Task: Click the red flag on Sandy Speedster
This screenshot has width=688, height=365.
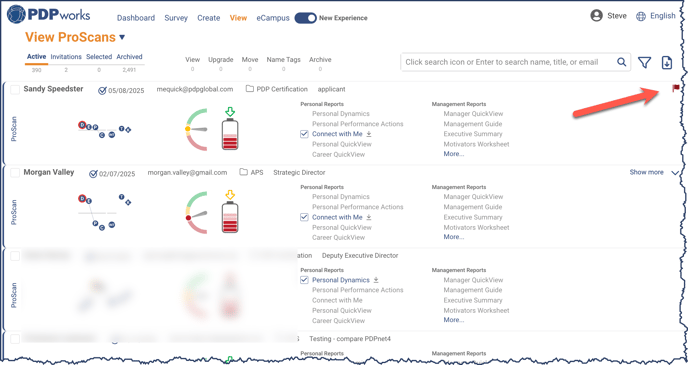Action: [x=676, y=89]
